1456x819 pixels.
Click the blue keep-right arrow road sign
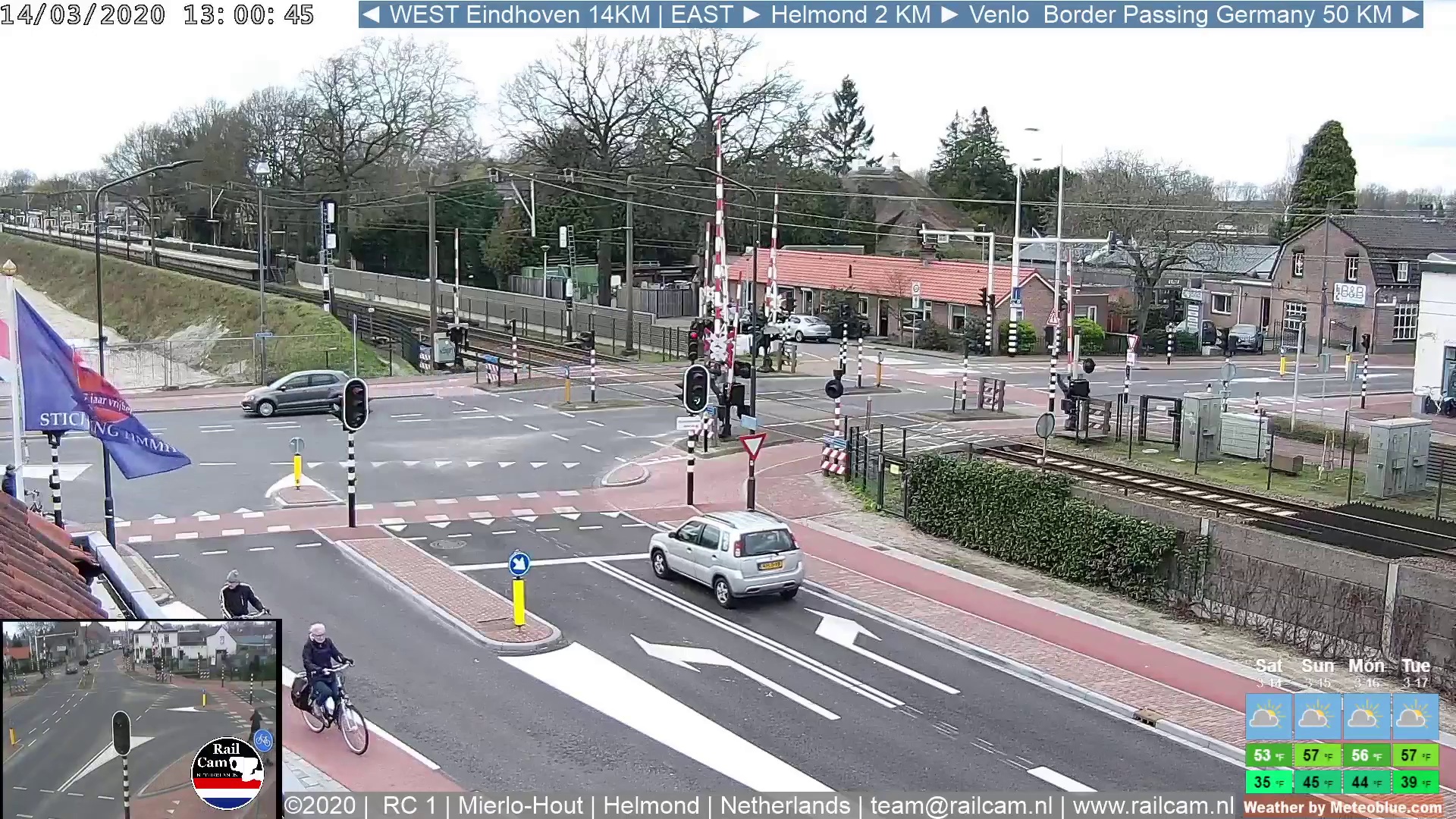tap(519, 563)
